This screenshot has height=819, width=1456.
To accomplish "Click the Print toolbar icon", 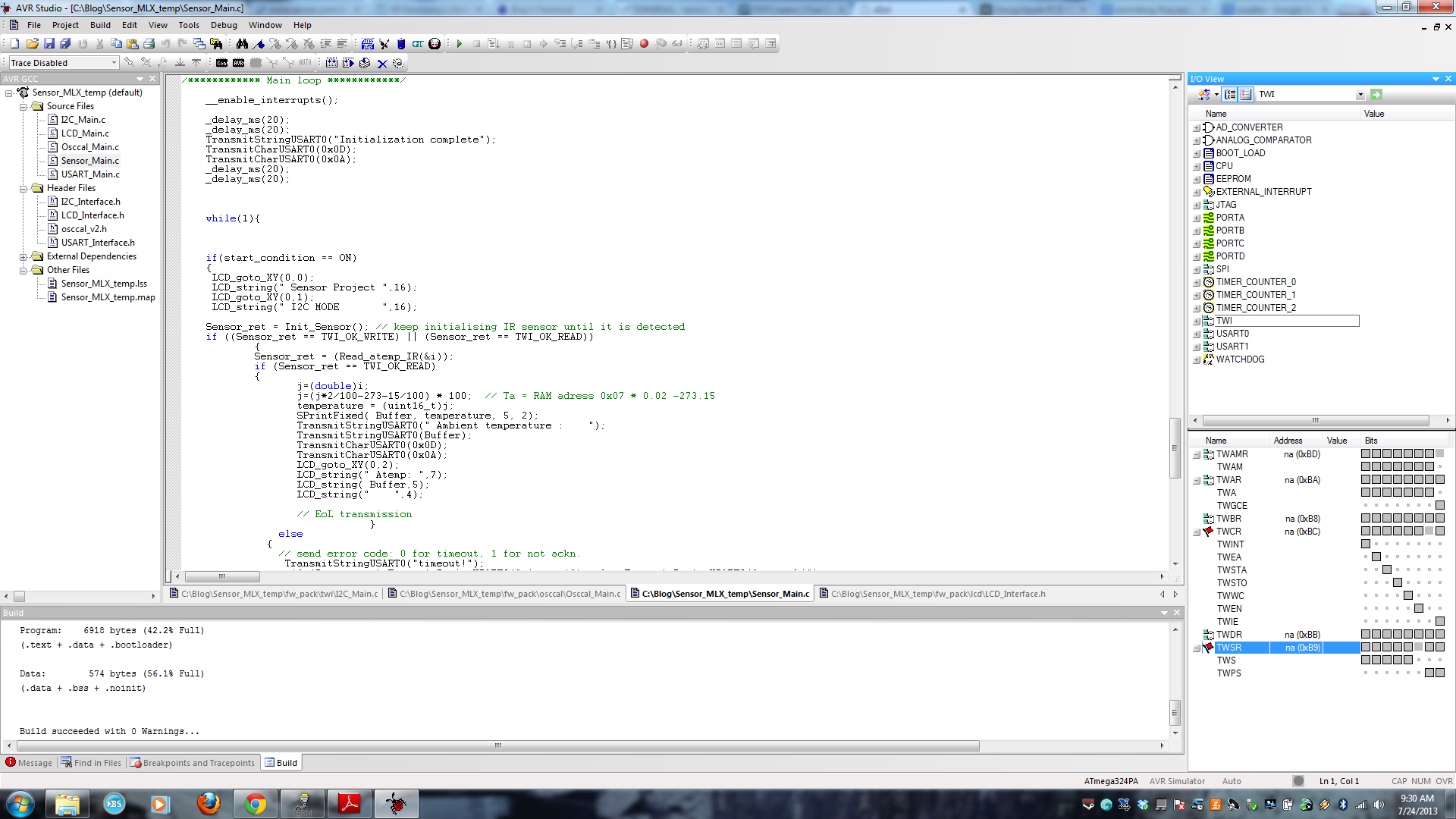I will pos(149,44).
